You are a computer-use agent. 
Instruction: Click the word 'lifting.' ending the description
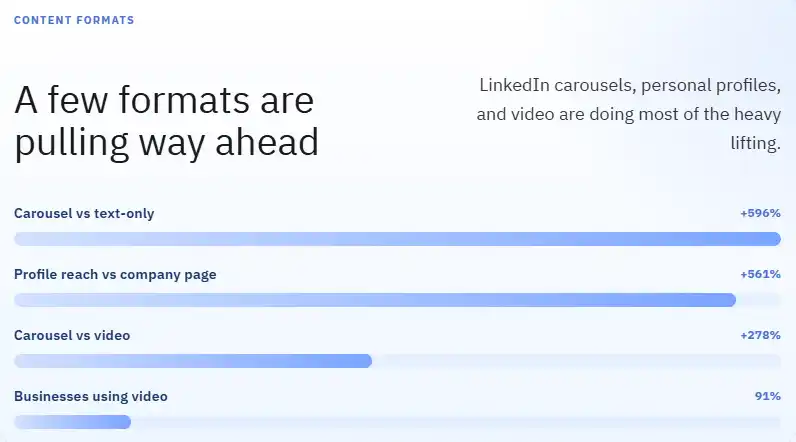point(755,143)
